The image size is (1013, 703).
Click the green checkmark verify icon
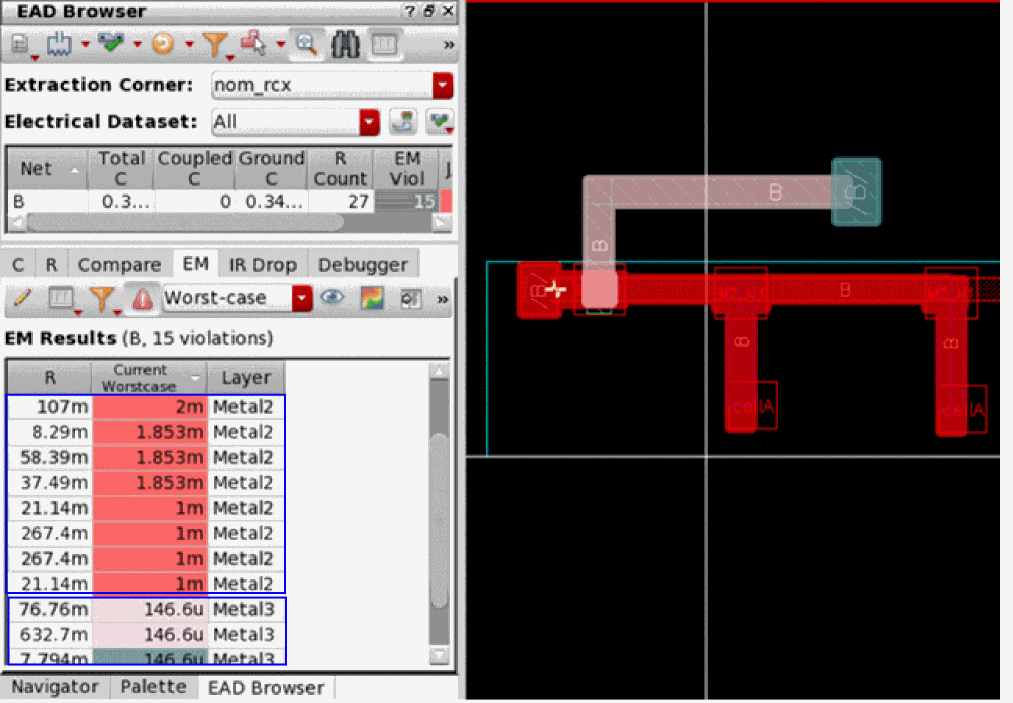(111, 44)
